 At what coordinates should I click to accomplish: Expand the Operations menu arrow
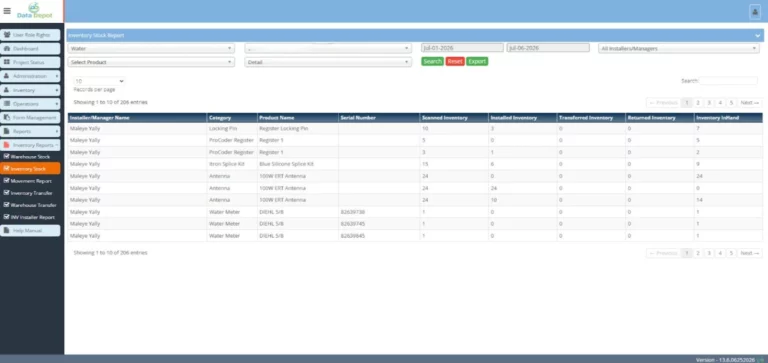[57, 104]
